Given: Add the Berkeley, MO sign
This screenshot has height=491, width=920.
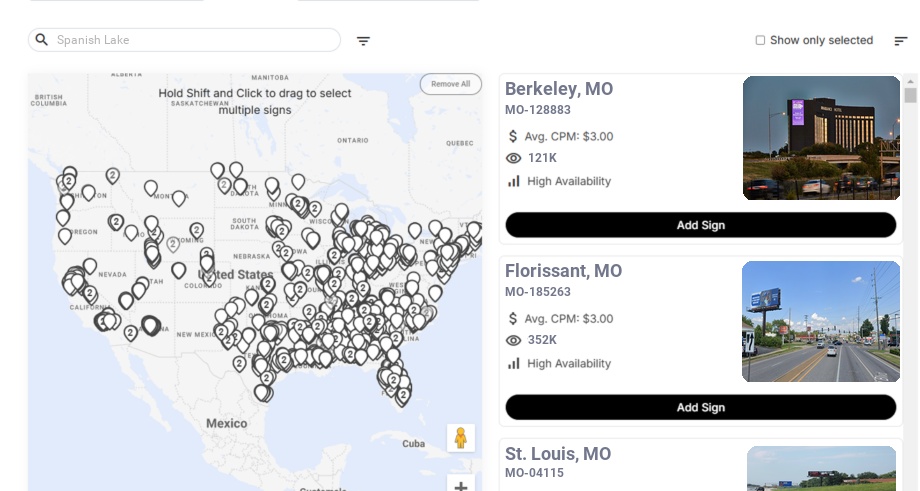Looking at the screenshot, I should (700, 225).
